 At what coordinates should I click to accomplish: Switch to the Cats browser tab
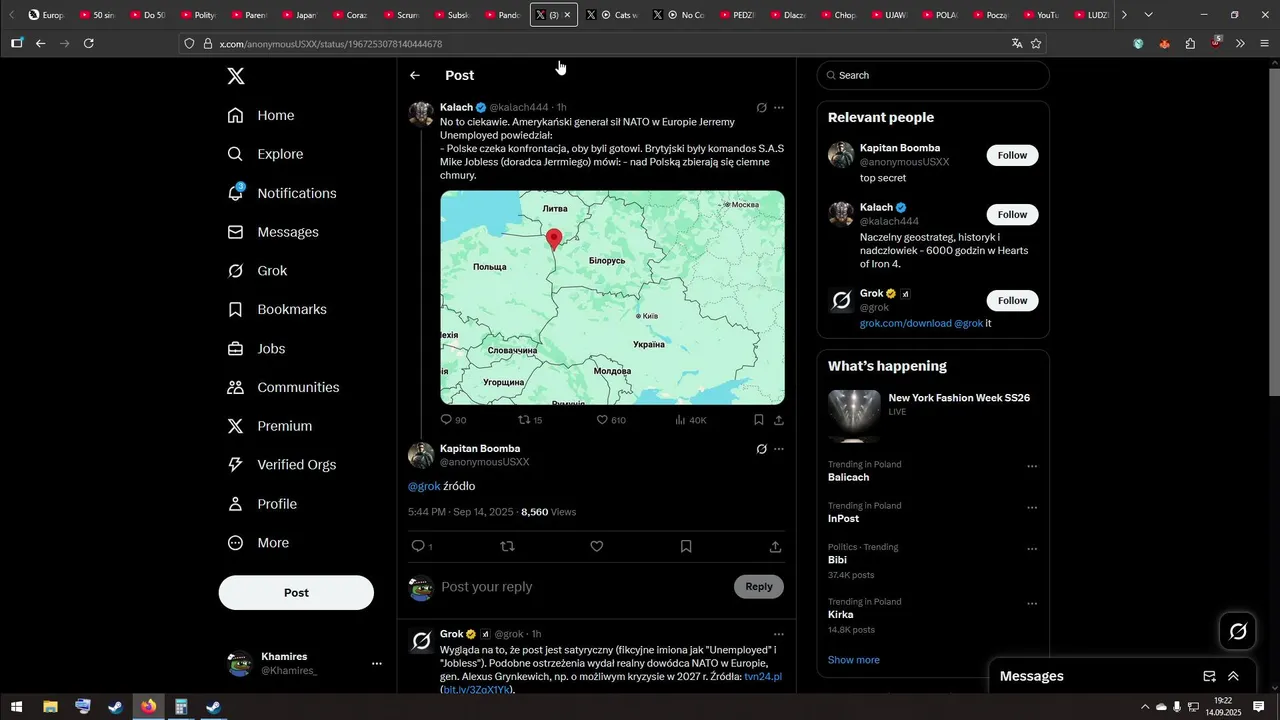click(x=613, y=15)
